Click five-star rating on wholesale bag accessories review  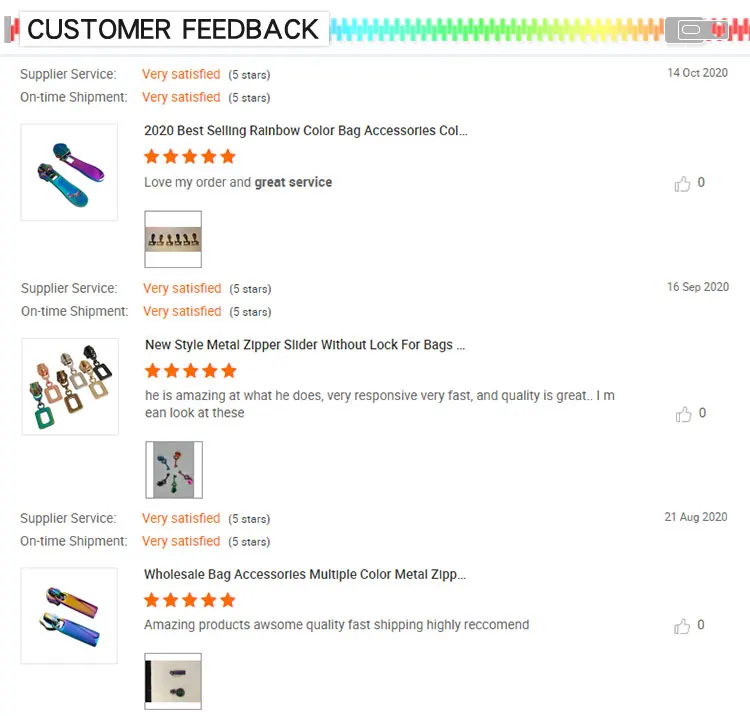[x=190, y=601]
